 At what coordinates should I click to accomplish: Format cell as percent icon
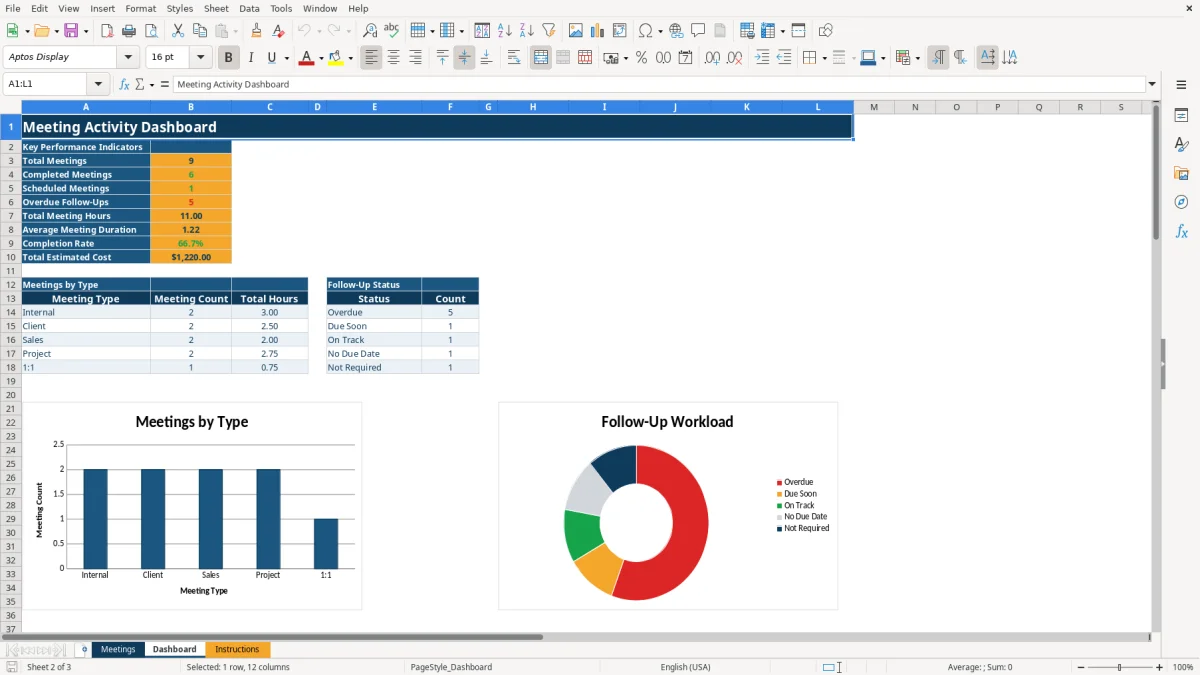[x=642, y=58]
